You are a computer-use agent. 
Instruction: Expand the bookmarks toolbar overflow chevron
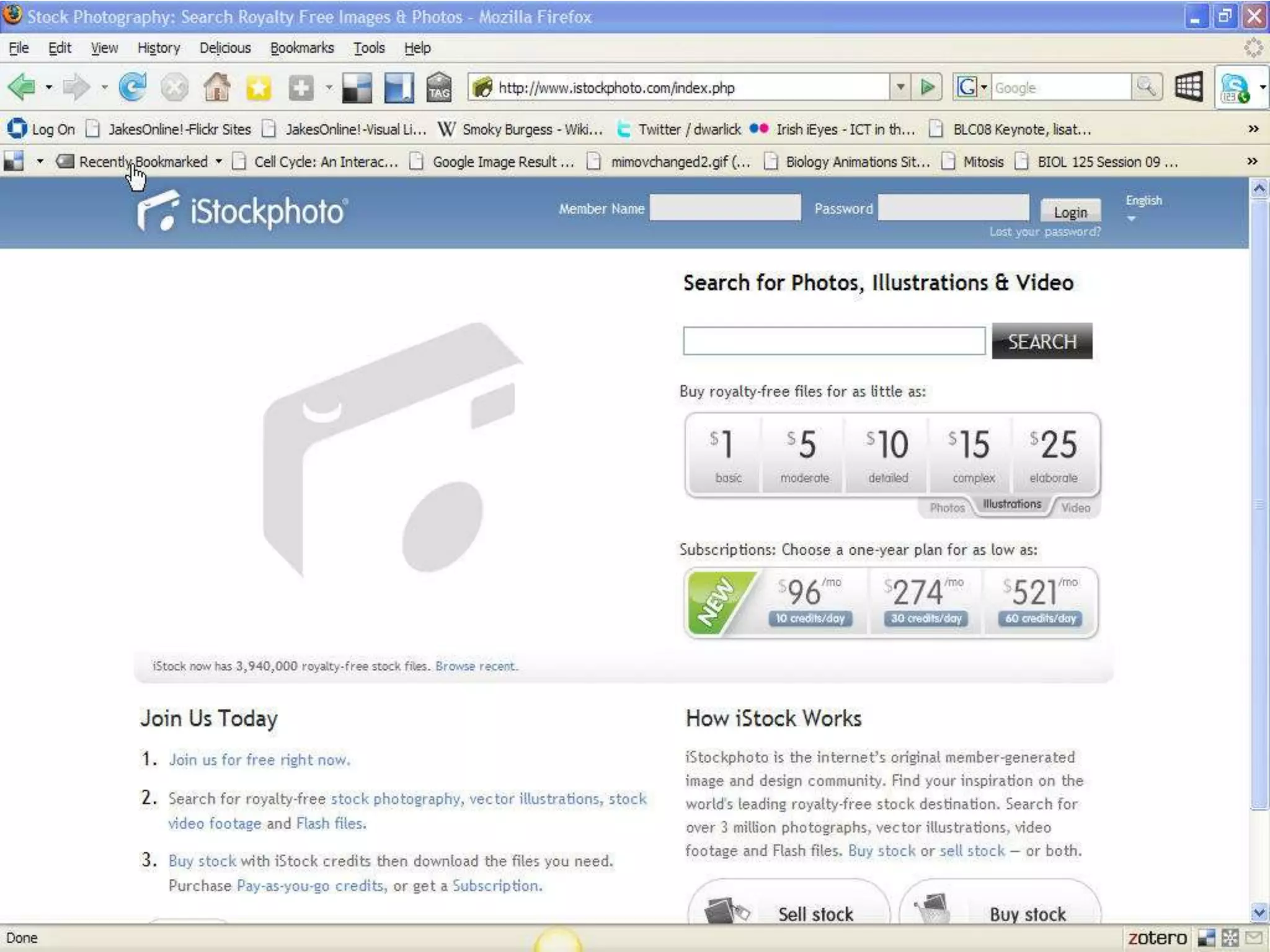tap(1253, 129)
